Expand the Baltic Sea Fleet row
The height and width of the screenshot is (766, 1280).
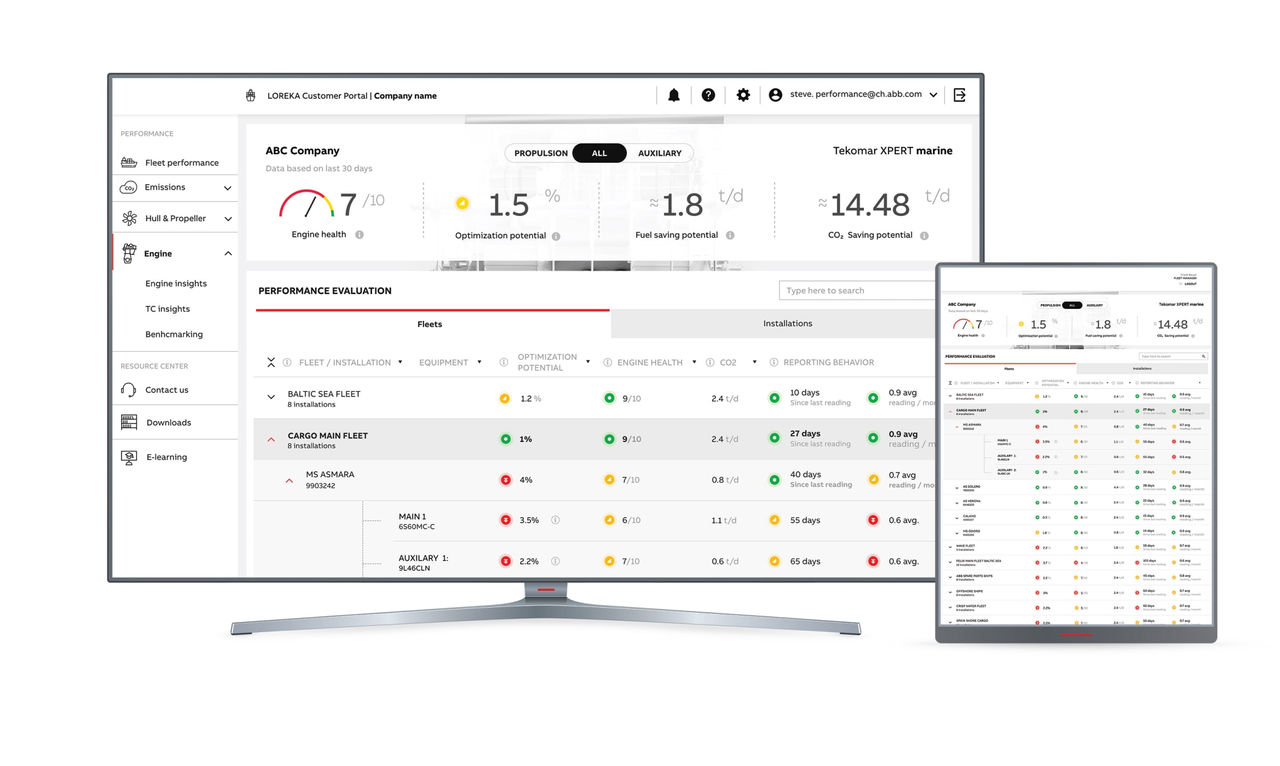pos(271,397)
